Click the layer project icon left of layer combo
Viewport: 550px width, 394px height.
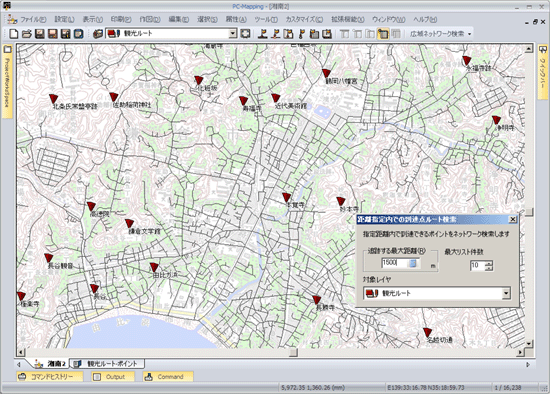[x=99, y=34]
